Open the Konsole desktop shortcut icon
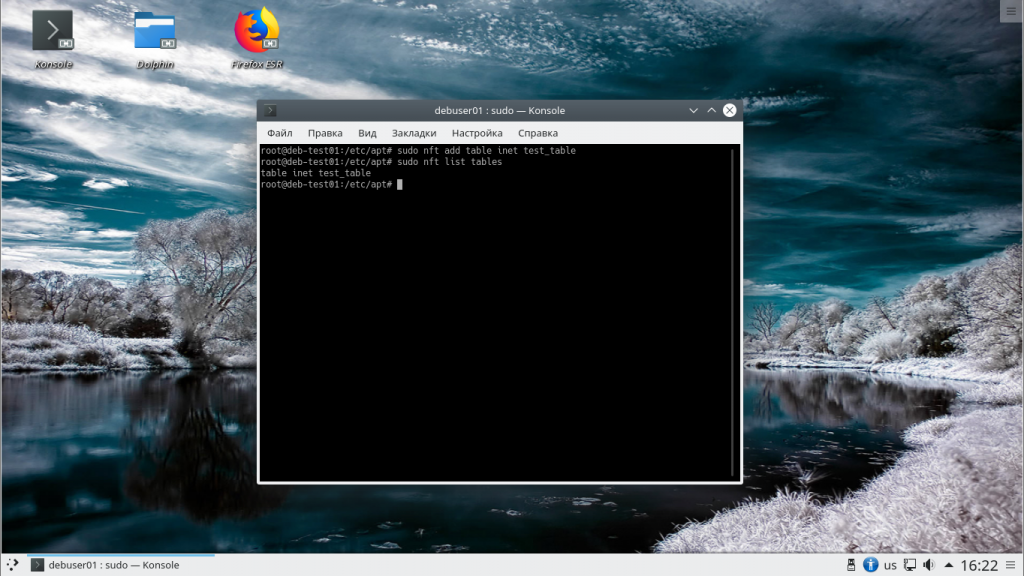The width and height of the screenshot is (1024, 576). [x=52, y=31]
